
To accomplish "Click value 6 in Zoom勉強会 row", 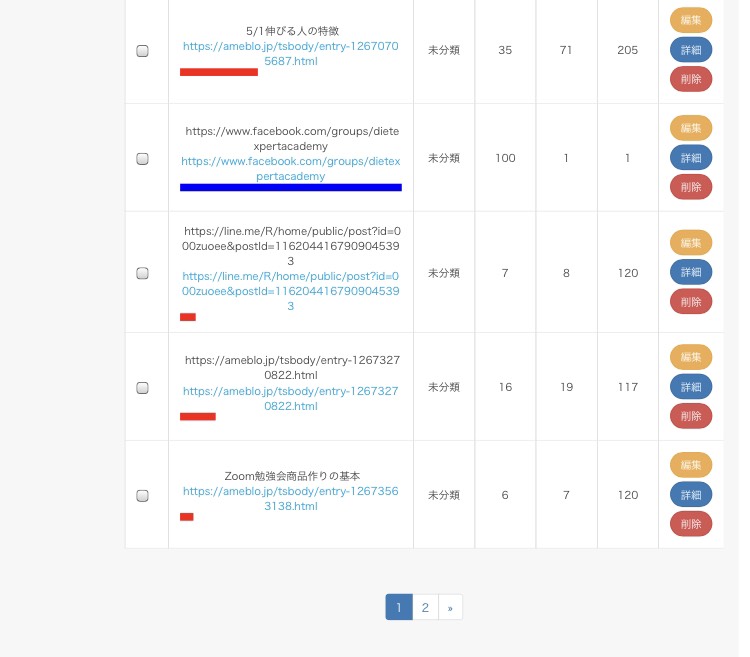I will click(505, 495).
